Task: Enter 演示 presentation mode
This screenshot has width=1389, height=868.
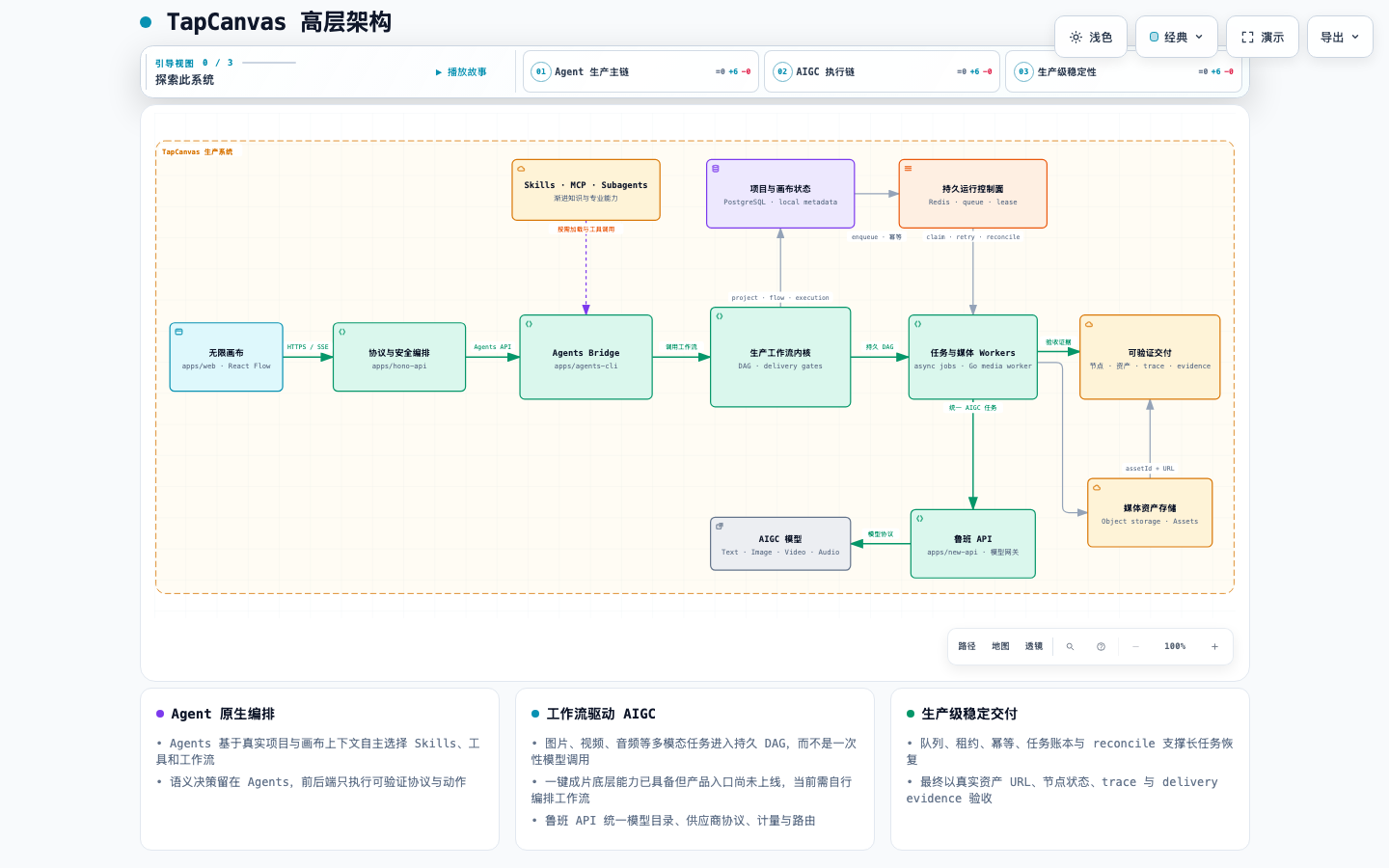Action: click(1263, 37)
